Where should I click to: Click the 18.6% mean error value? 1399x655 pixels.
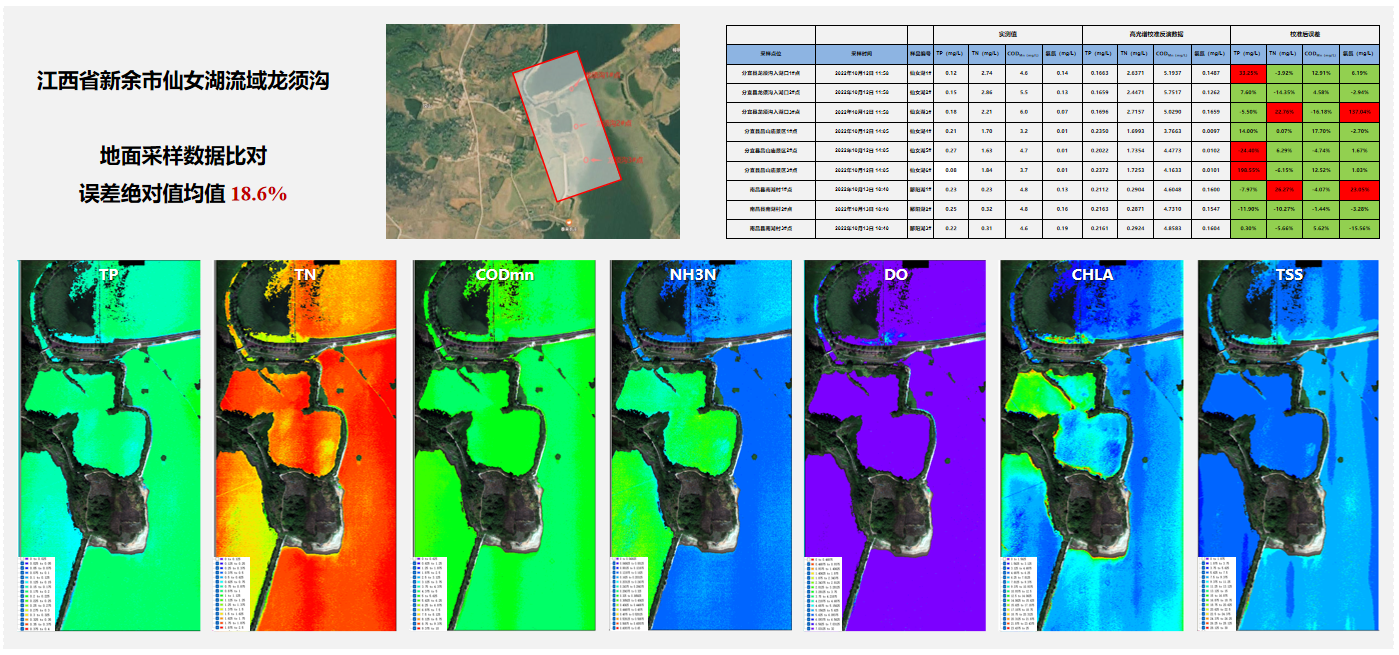258,194
